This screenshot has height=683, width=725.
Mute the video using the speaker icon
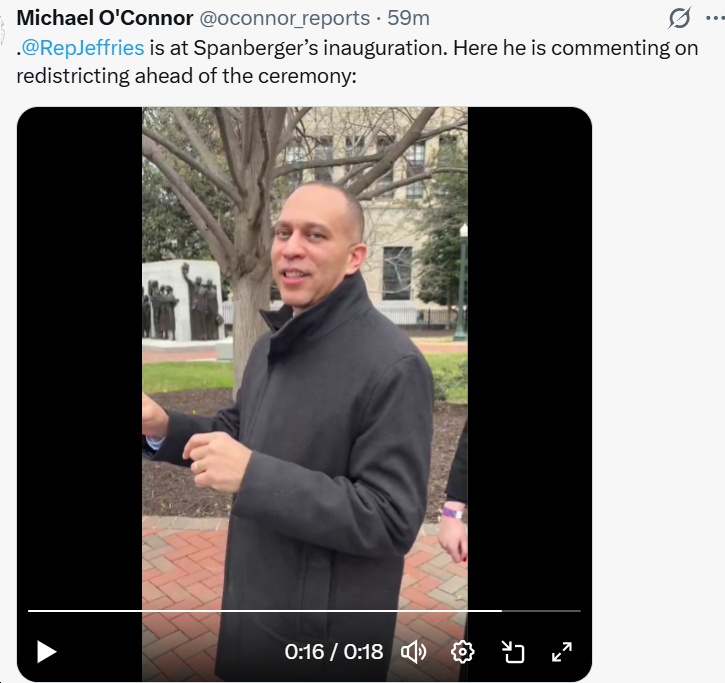414,652
